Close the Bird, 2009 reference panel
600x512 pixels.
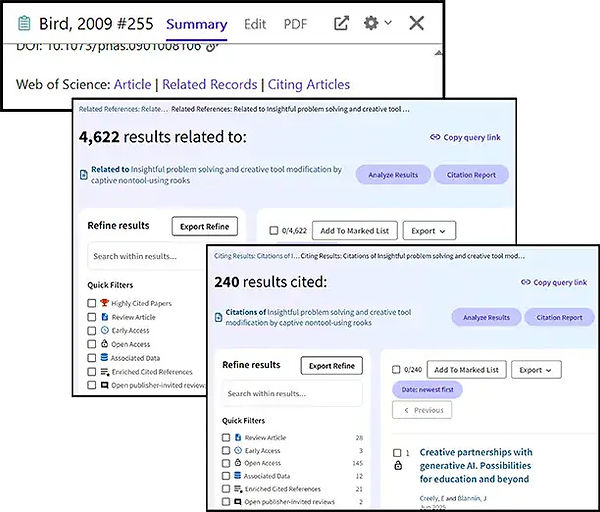click(416, 23)
